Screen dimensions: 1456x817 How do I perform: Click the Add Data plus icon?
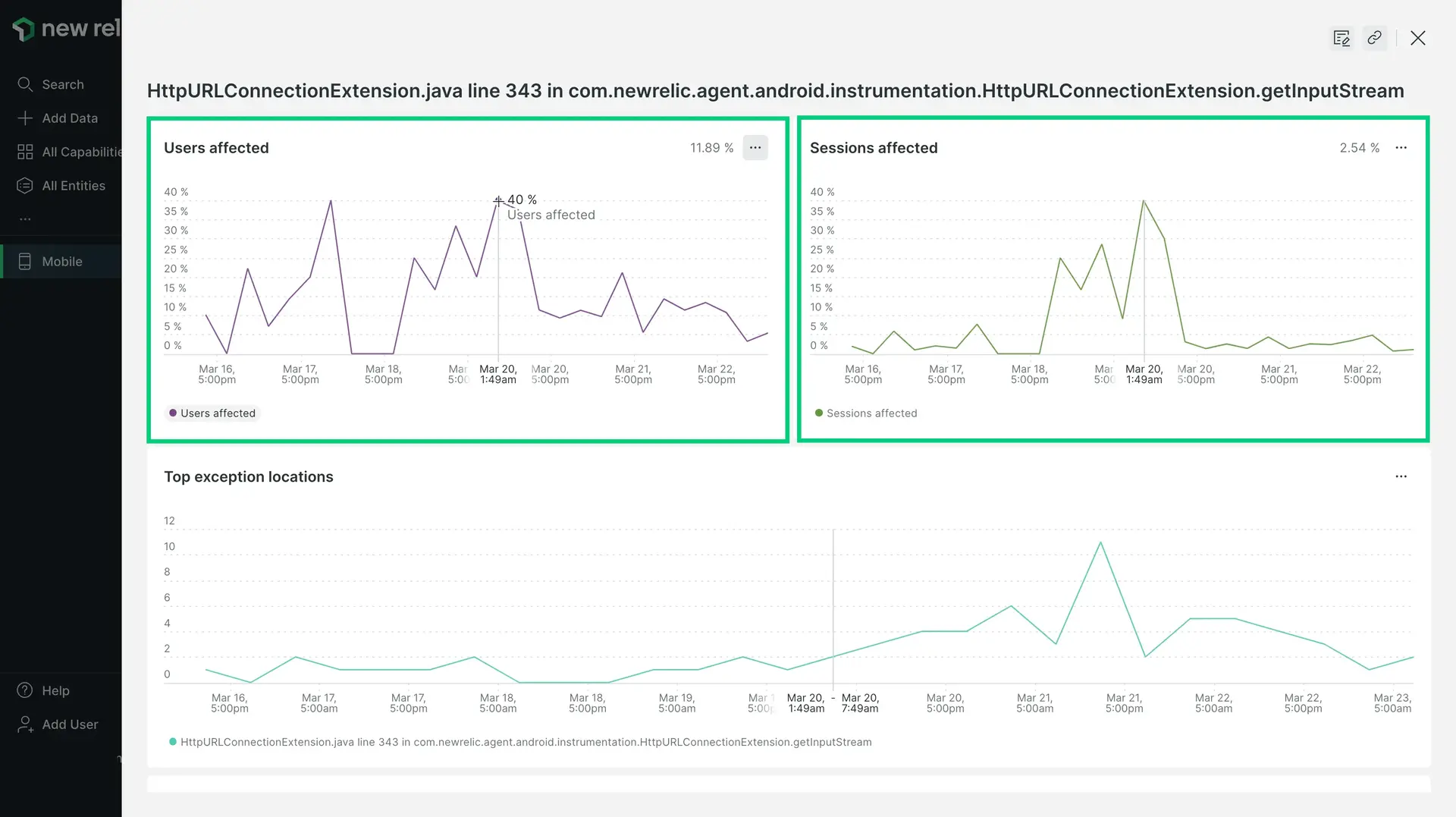25,118
